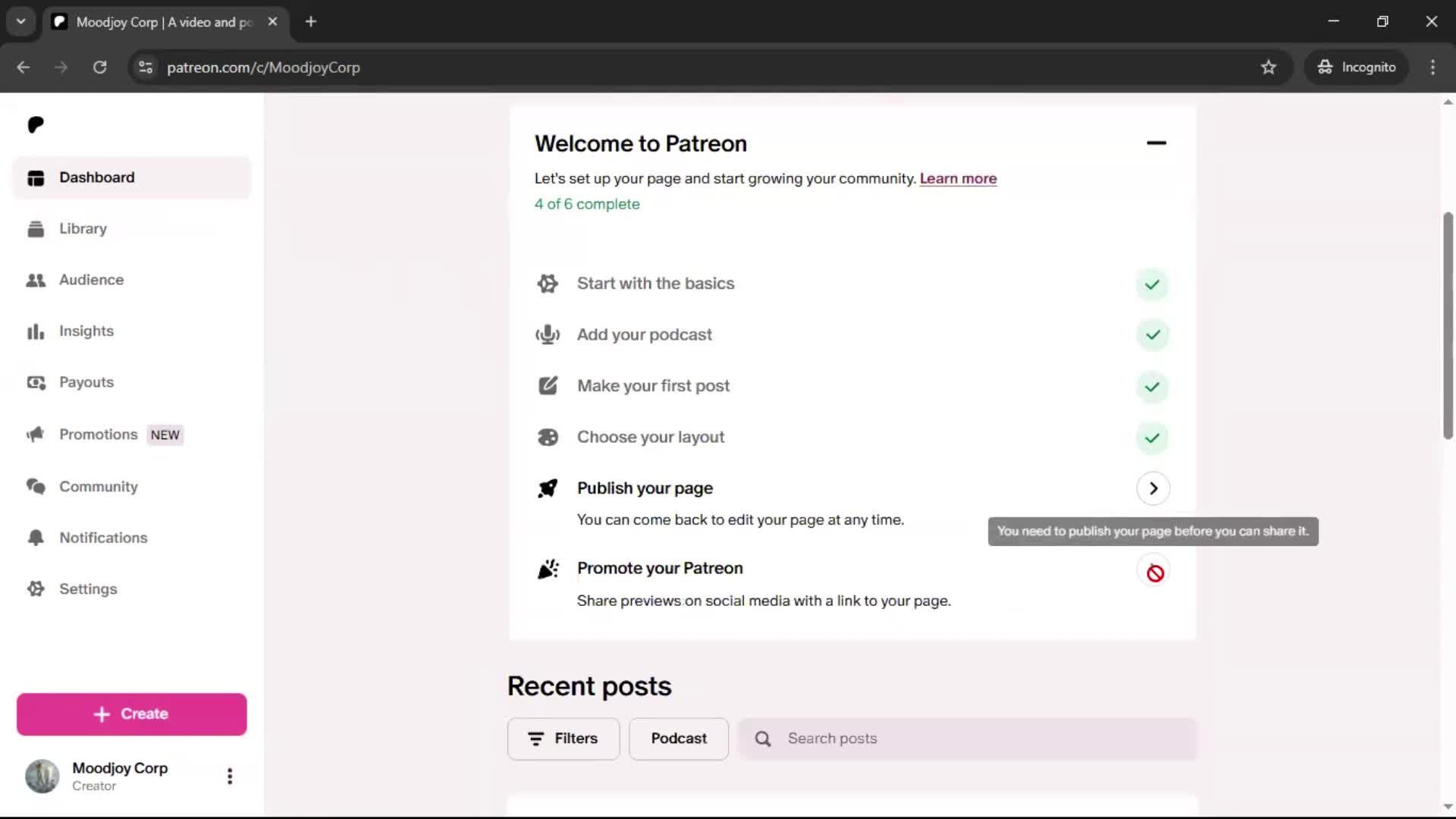
Task: Open the Insights section
Action: [x=131, y=331]
